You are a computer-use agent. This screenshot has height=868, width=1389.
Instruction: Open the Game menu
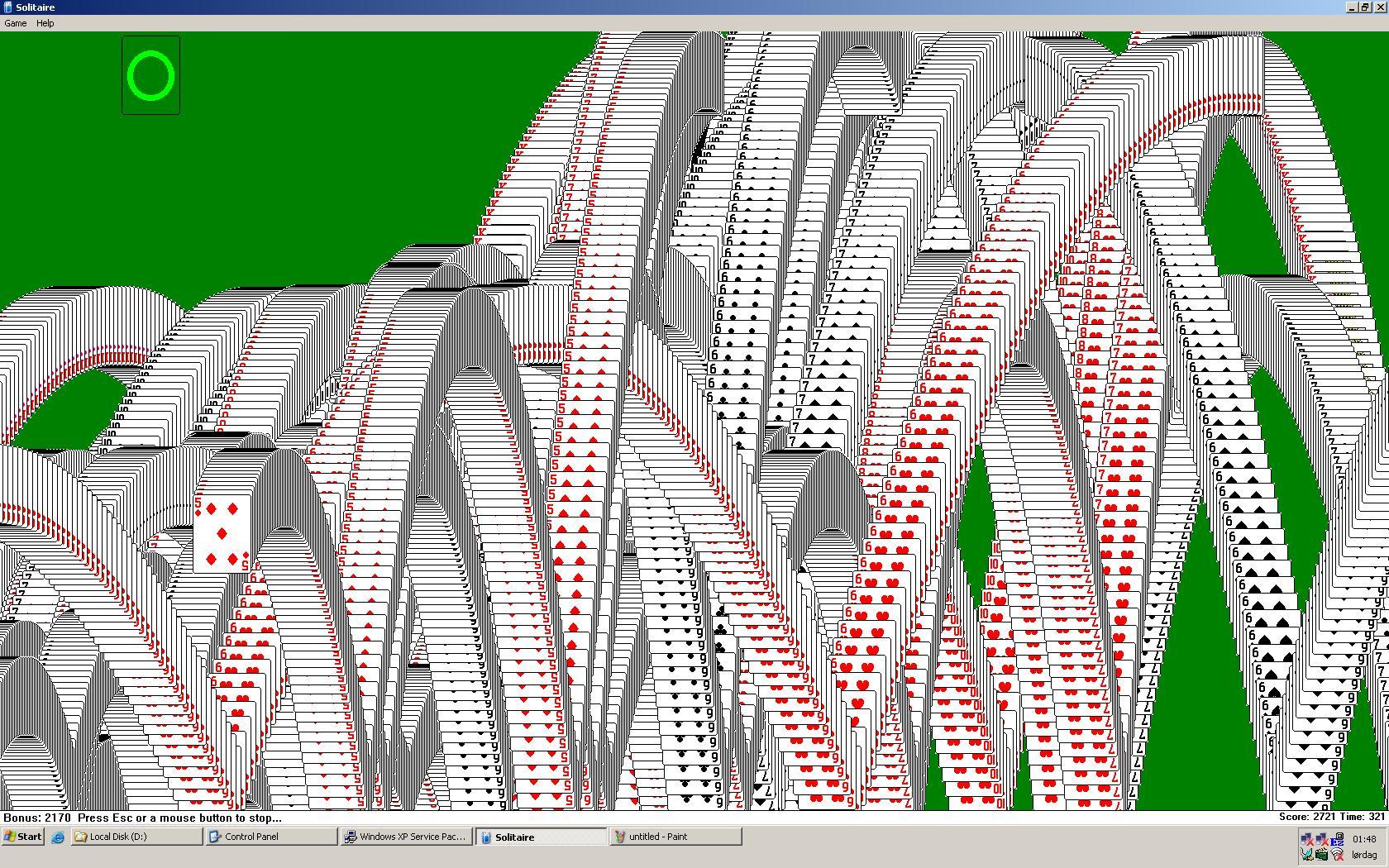tap(15, 23)
